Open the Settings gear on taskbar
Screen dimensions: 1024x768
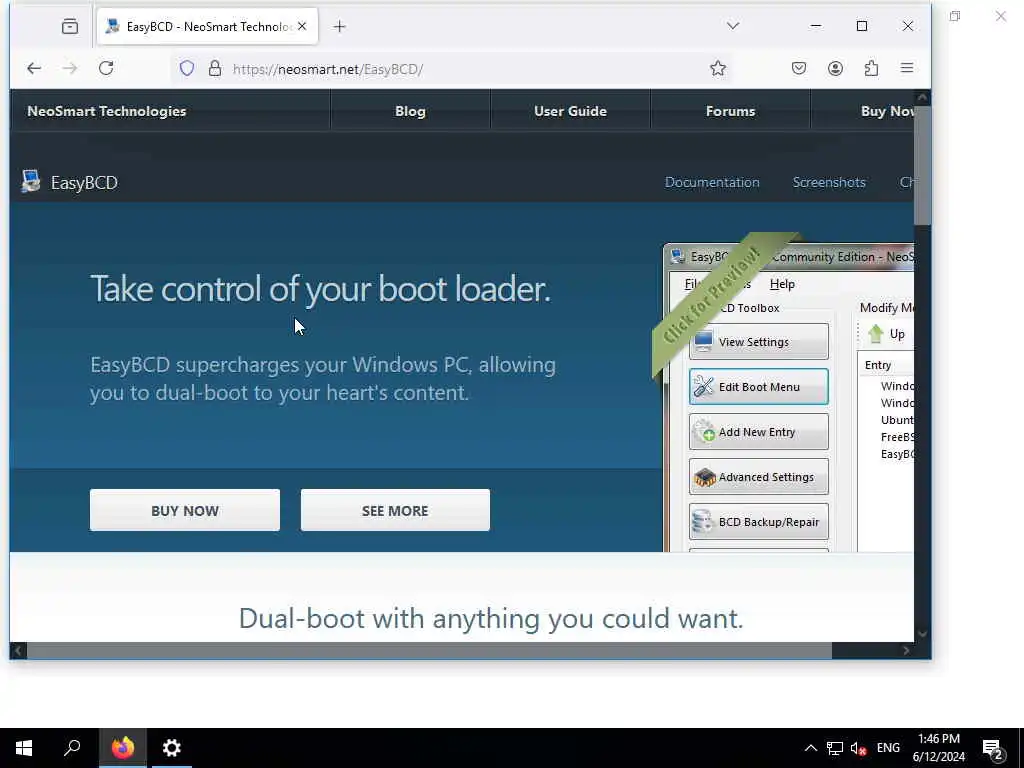(172, 748)
